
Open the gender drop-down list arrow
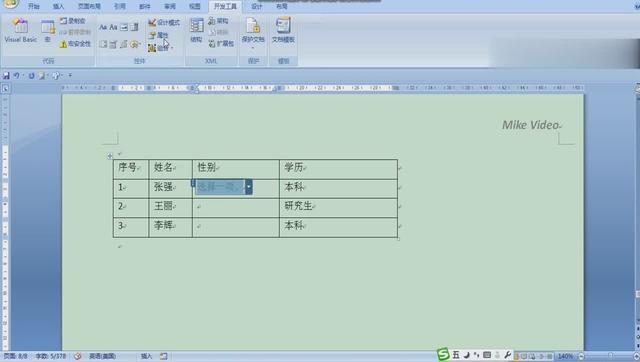(x=248, y=187)
